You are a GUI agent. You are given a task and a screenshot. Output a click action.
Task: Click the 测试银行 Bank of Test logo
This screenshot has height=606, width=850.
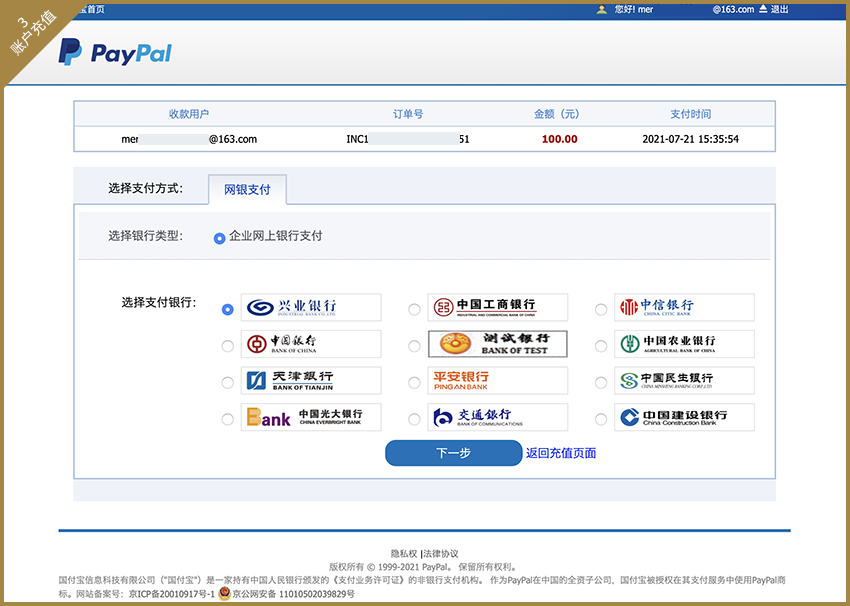click(498, 344)
